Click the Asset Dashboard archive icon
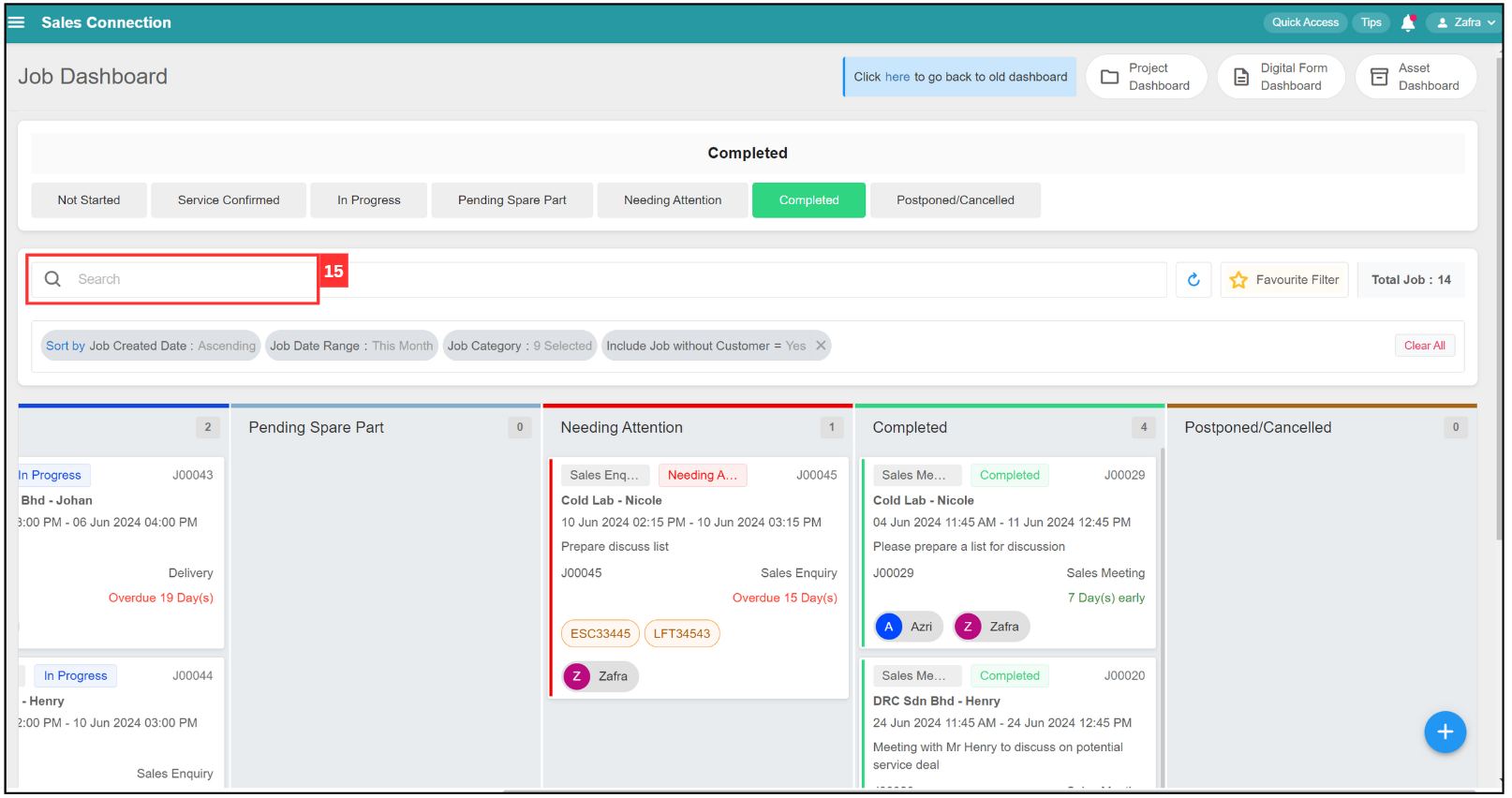Screen dimensions: 1512x798 pos(1379,77)
